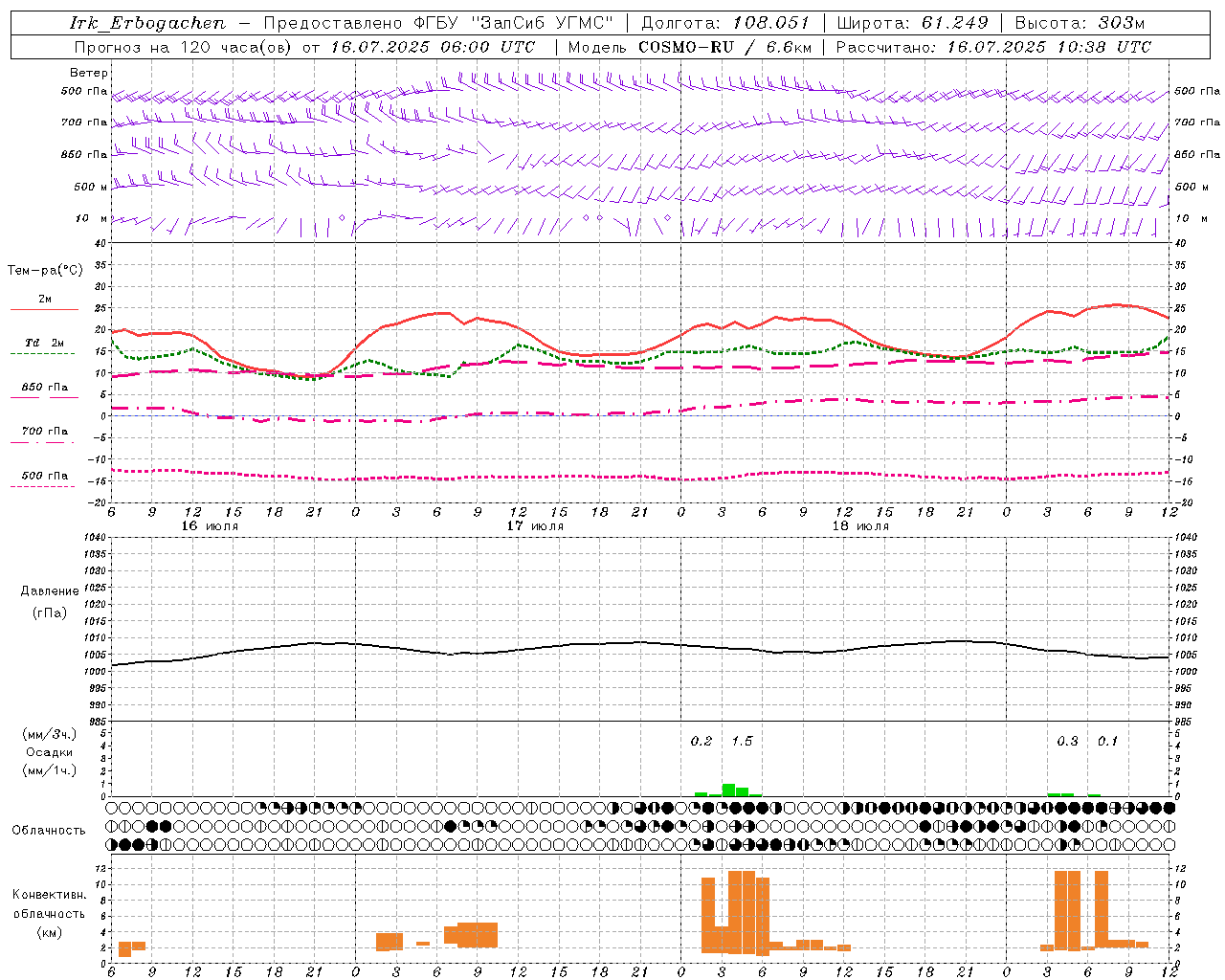This screenshot has width=1225, height=980.
Task: Click the precipitation value 1.5
Action: coord(742,741)
